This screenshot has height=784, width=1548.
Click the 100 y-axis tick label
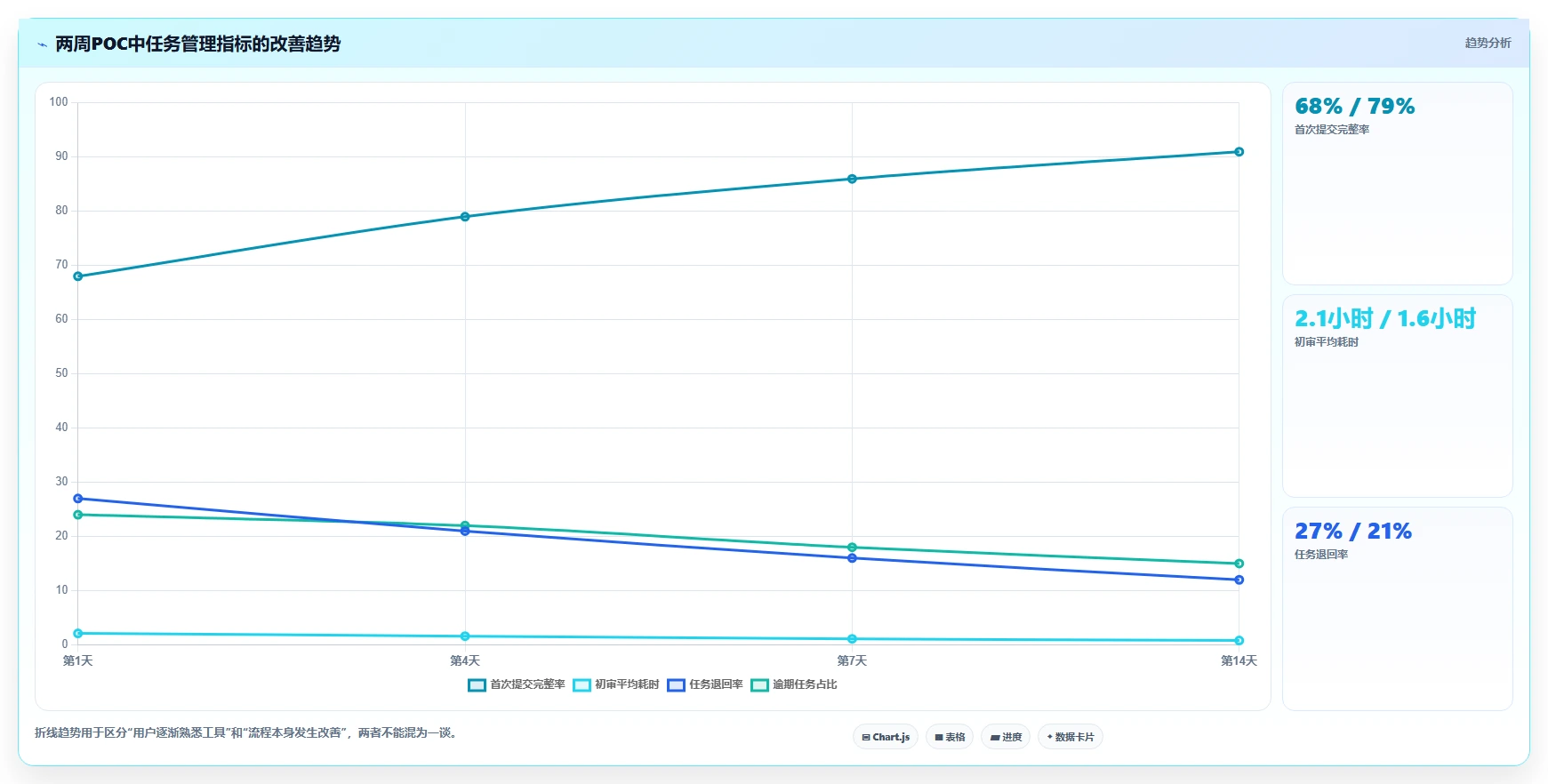point(59,102)
